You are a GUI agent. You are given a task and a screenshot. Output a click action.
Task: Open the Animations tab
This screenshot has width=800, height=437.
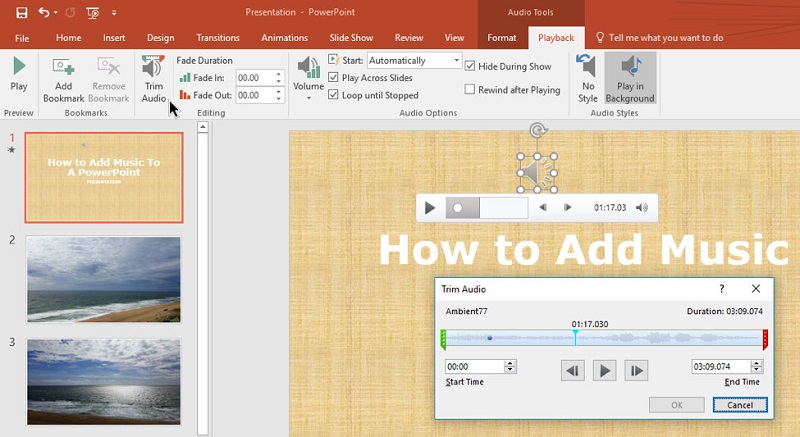(284, 38)
